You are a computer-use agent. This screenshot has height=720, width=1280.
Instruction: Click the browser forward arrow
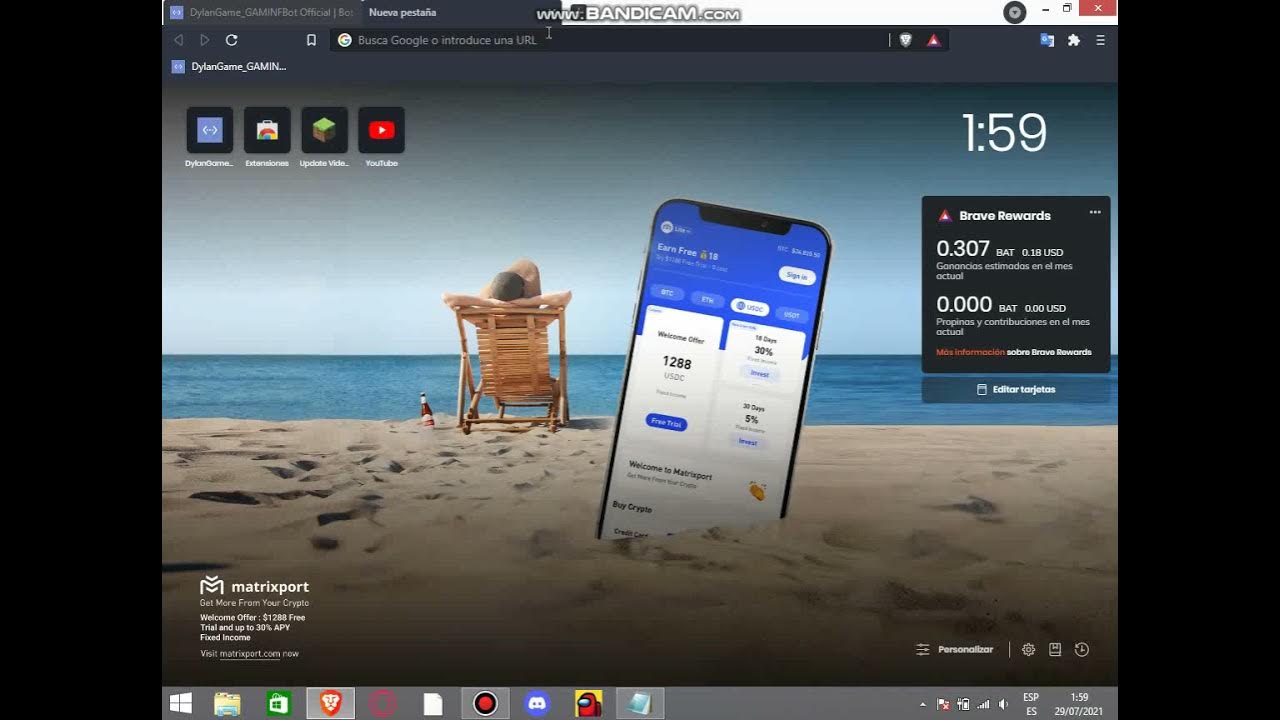point(205,40)
